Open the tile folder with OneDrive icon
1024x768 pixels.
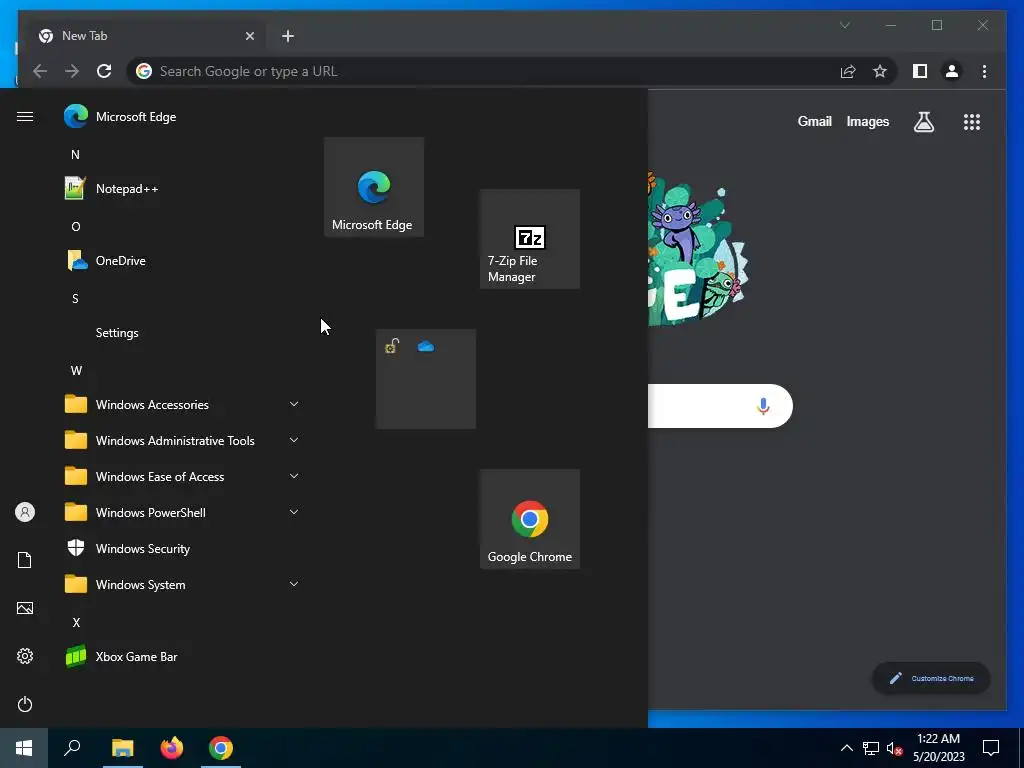[426, 379]
